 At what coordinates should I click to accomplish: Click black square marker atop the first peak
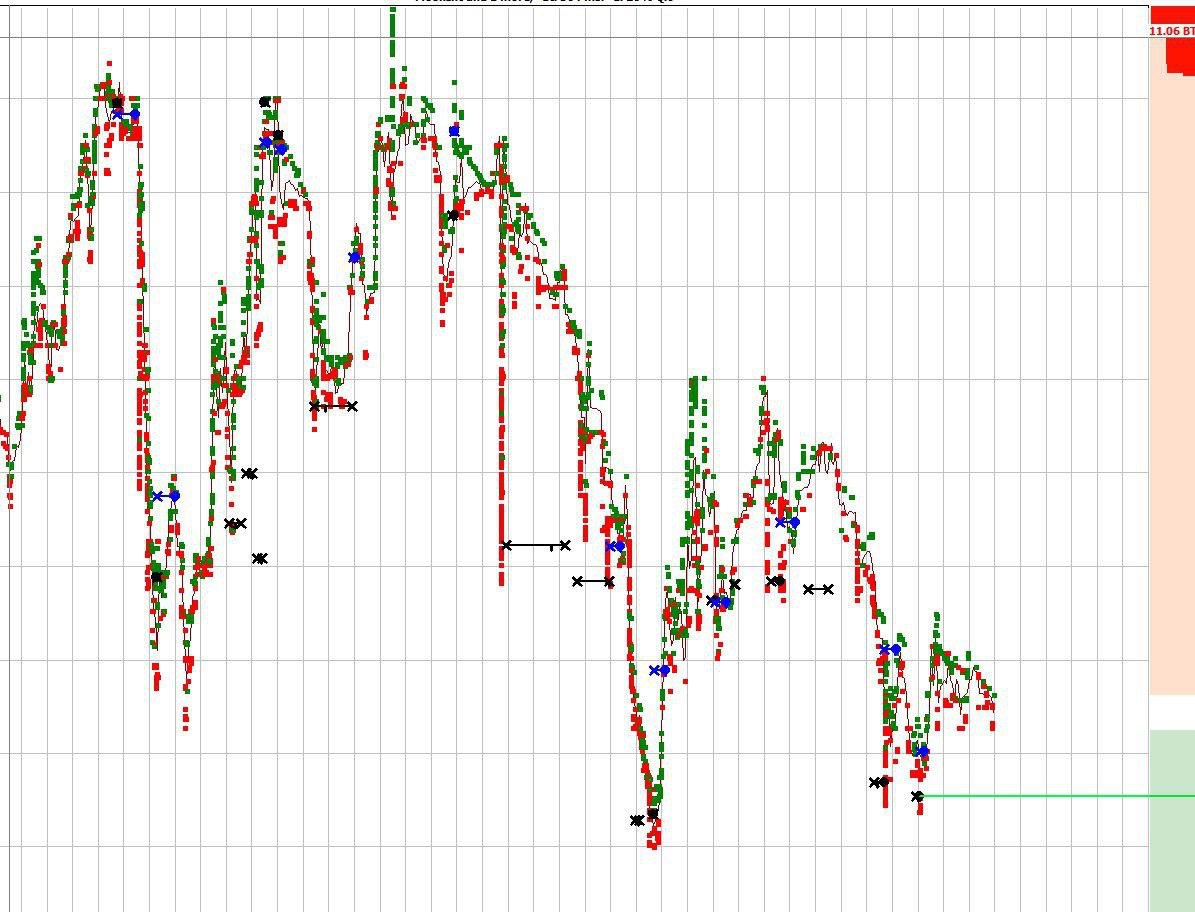[116, 102]
